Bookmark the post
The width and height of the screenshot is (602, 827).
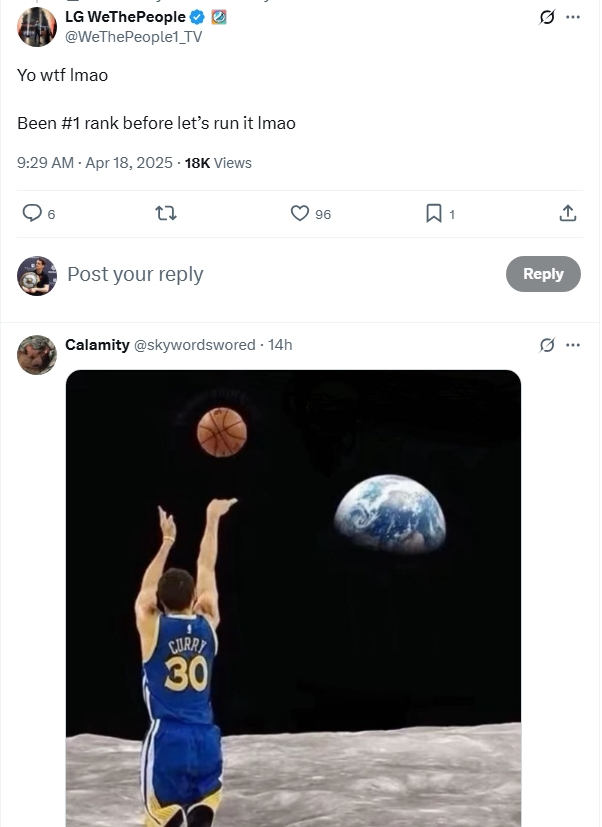click(x=433, y=213)
